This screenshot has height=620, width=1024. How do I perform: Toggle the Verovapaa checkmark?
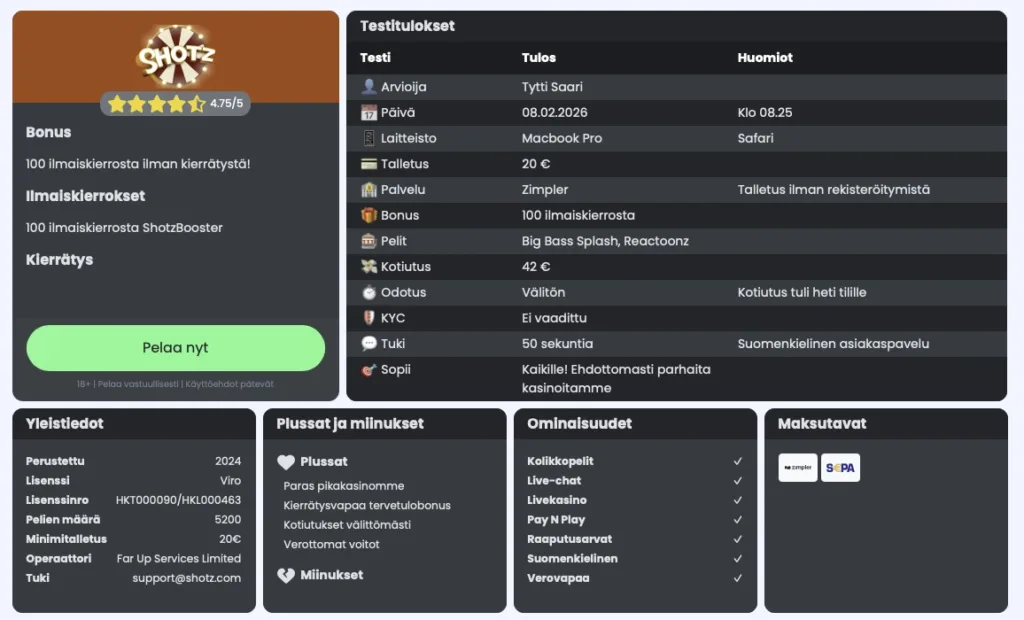pyautogui.click(x=737, y=578)
